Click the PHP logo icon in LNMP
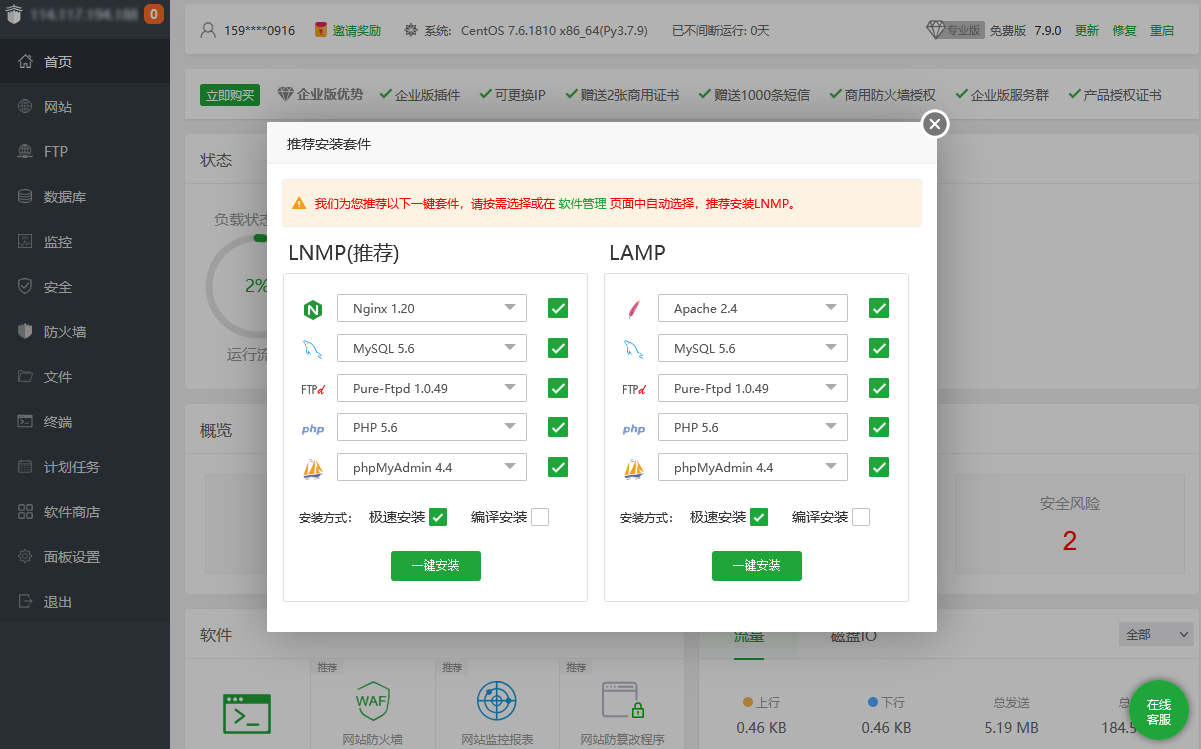The width and height of the screenshot is (1201, 749). [x=313, y=429]
